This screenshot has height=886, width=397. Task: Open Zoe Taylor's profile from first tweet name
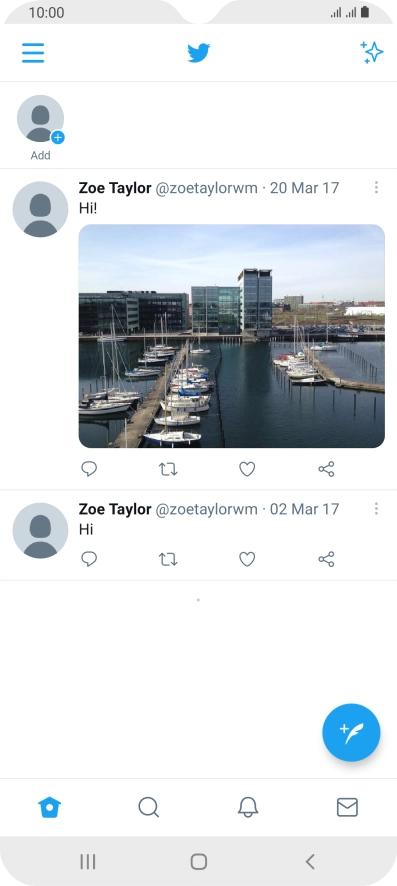pos(115,188)
